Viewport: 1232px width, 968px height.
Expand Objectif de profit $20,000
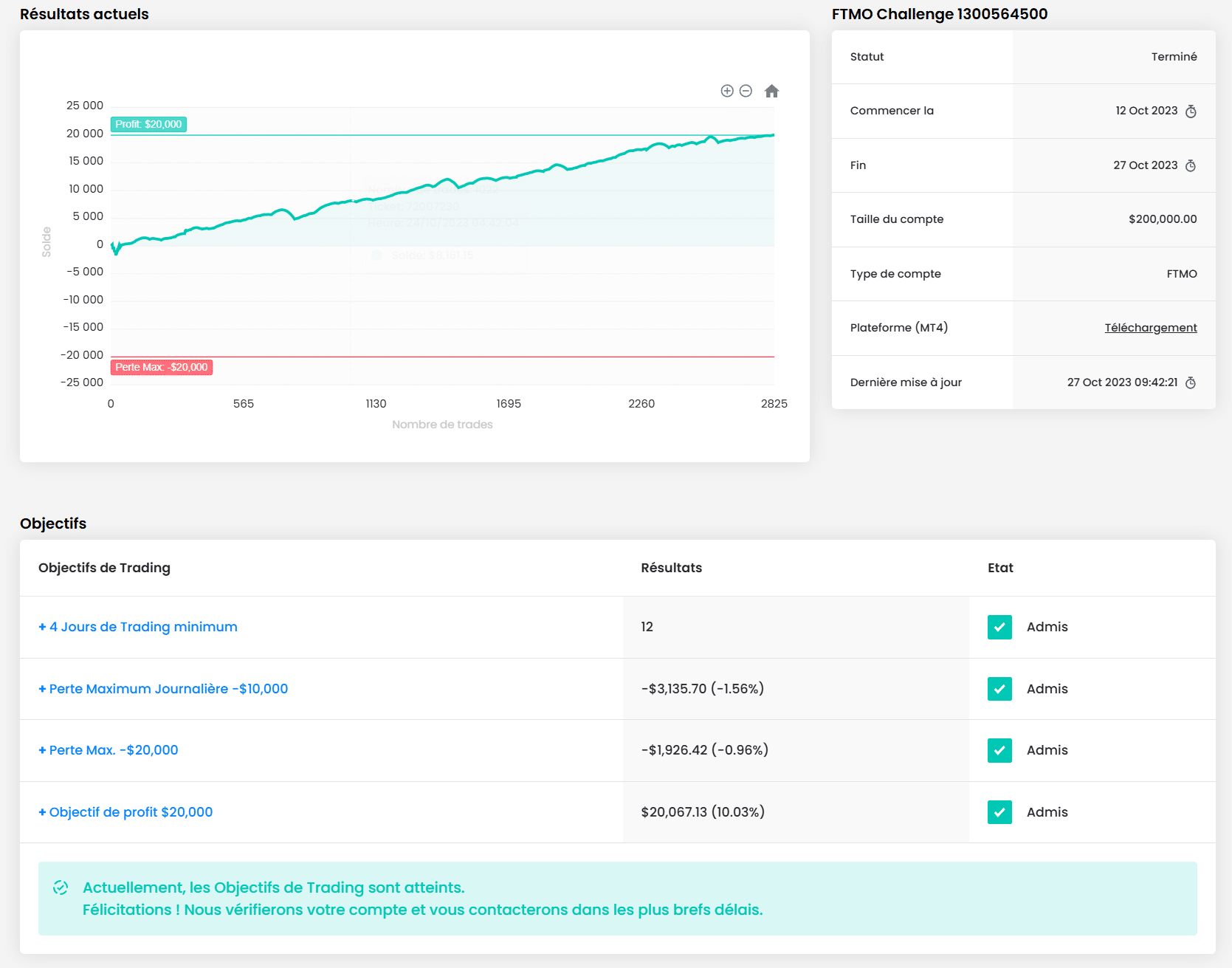pos(125,812)
